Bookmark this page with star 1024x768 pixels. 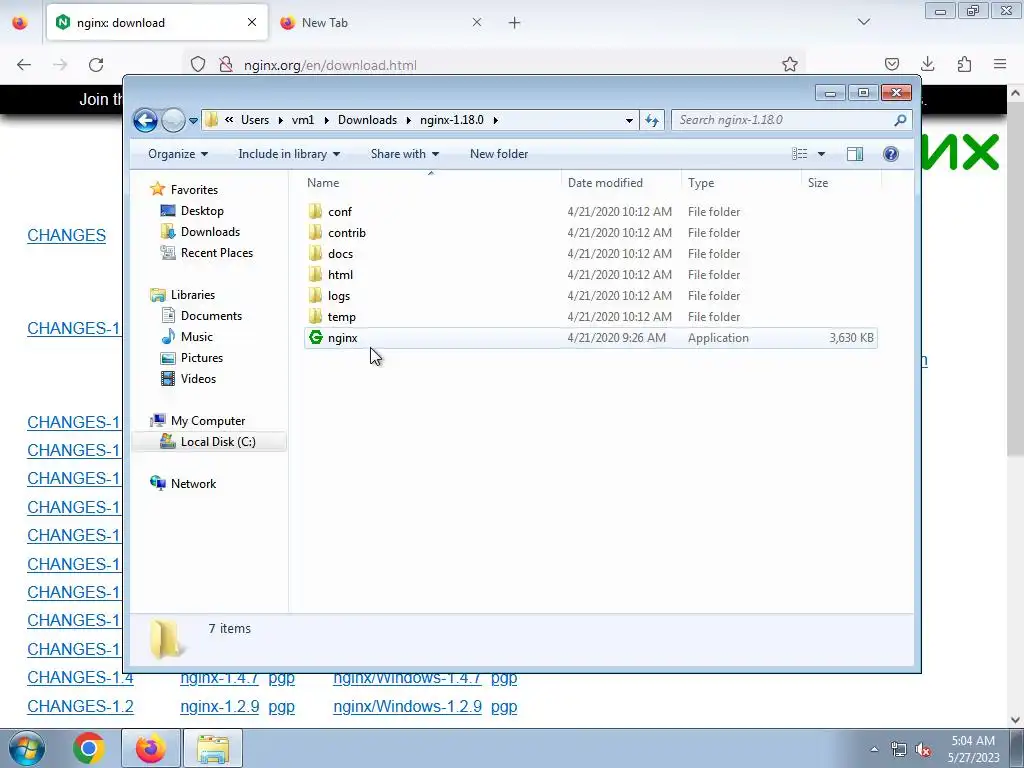pos(790,64)
